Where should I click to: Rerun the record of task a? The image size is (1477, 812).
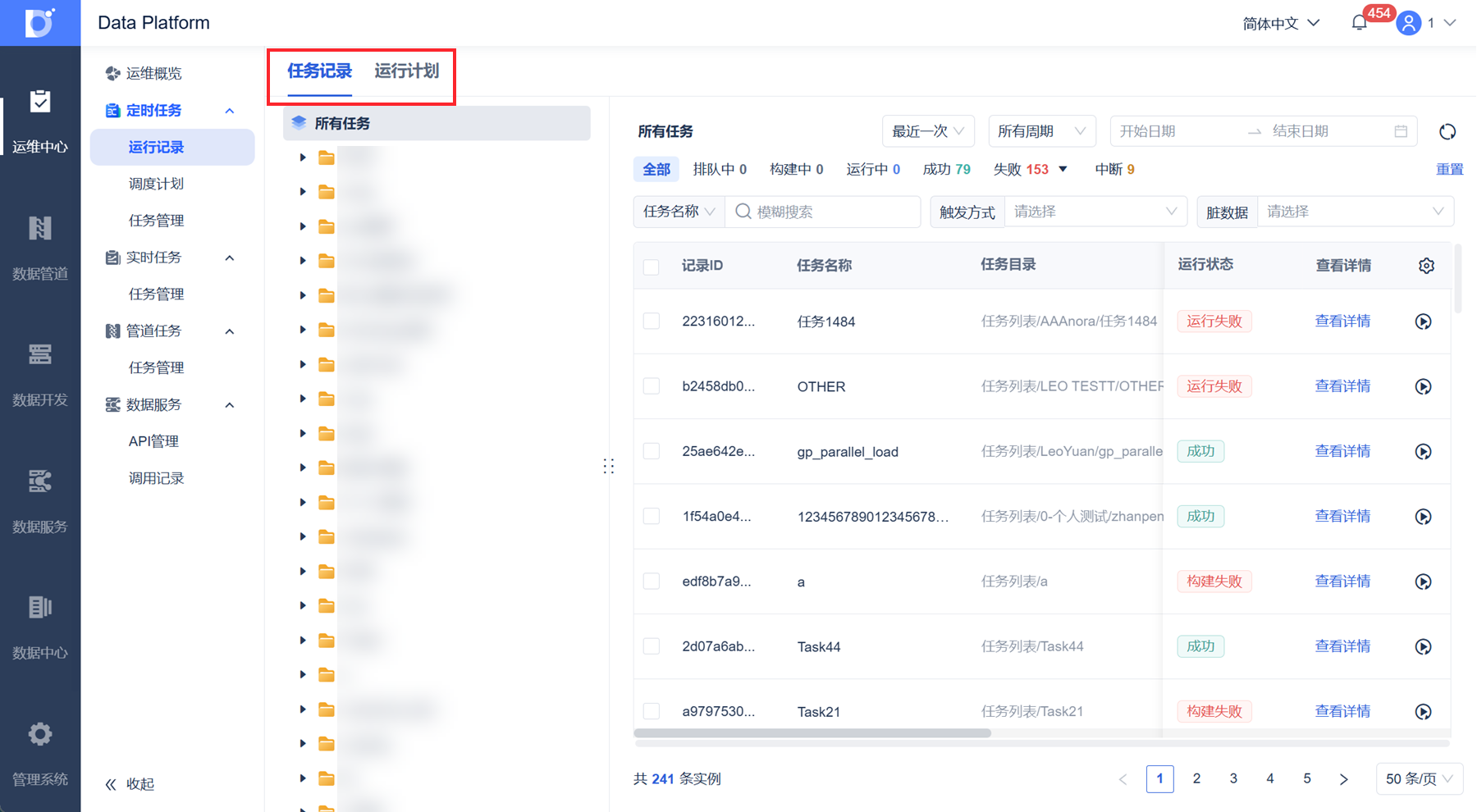1424,582
